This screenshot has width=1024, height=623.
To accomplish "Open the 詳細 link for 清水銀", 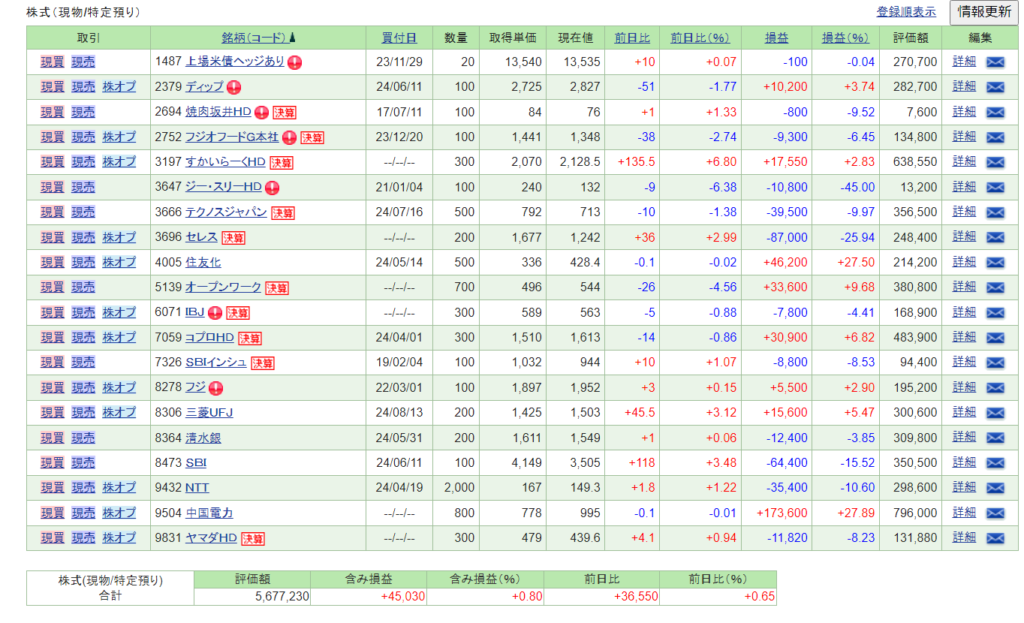I will [x=964, y=437].
